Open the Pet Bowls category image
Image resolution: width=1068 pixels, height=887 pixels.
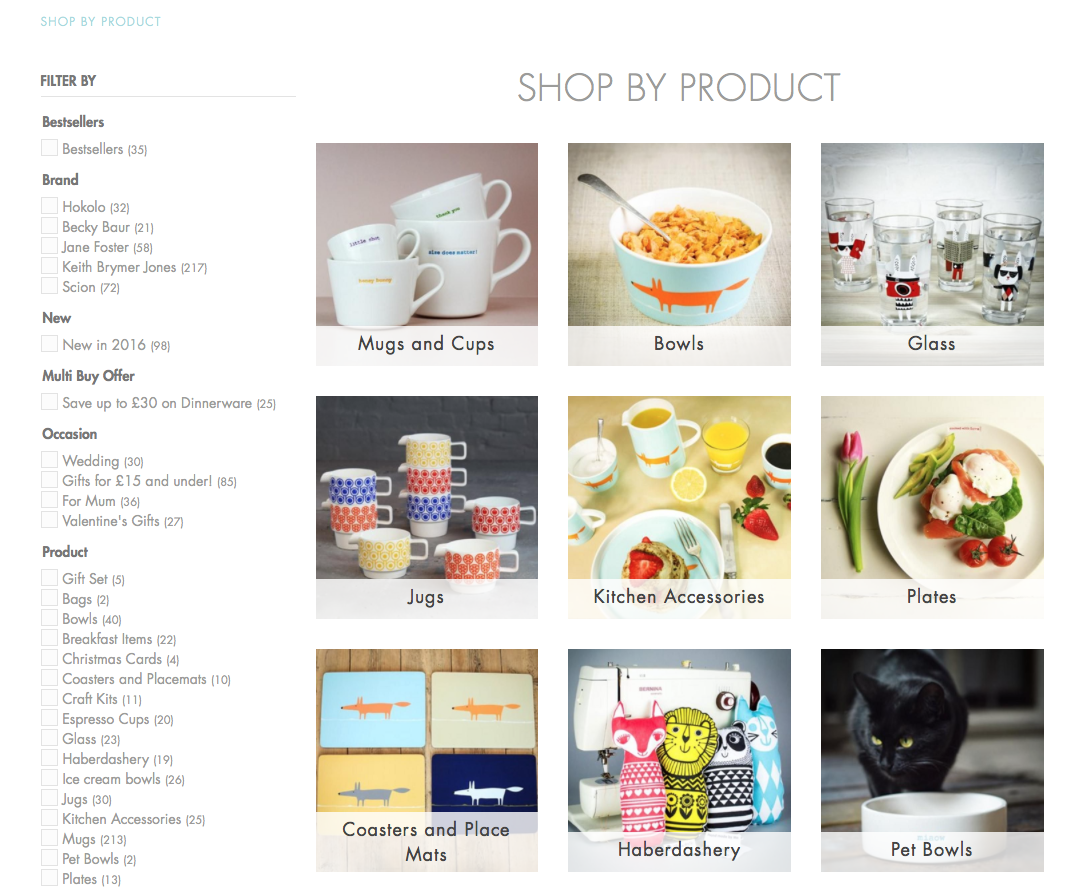coord(932,760)
